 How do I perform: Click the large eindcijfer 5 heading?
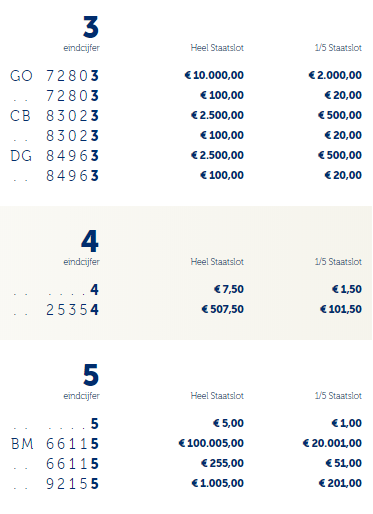click(91, 375)
